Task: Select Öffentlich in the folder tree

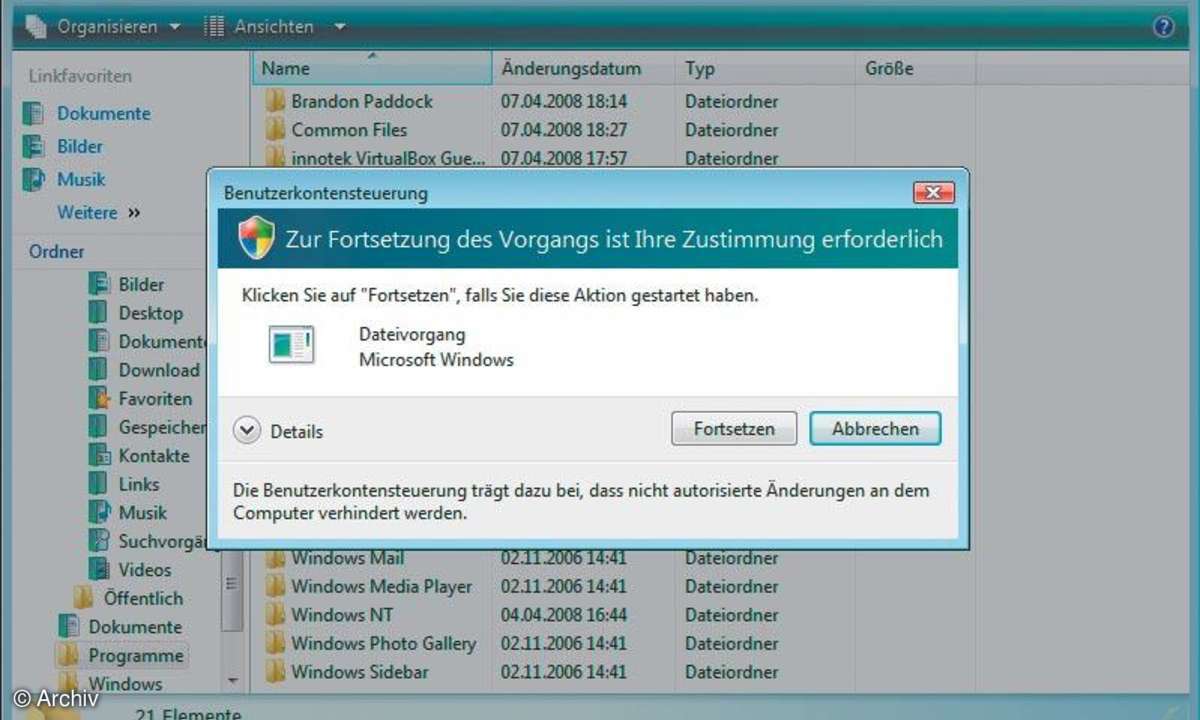Action: point(143,598)
